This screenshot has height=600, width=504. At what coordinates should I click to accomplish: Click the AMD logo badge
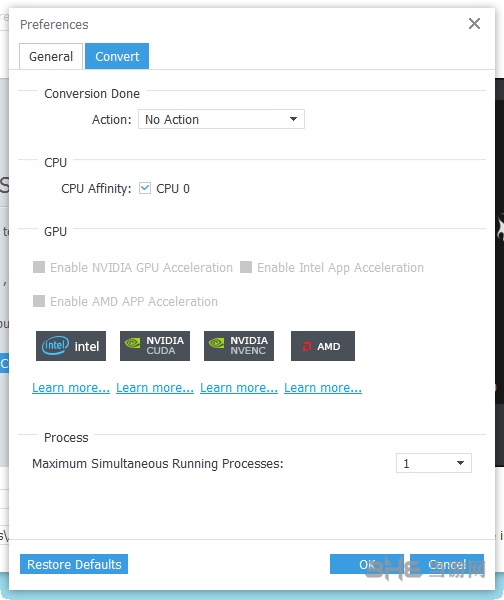click(x=323, y=346)
